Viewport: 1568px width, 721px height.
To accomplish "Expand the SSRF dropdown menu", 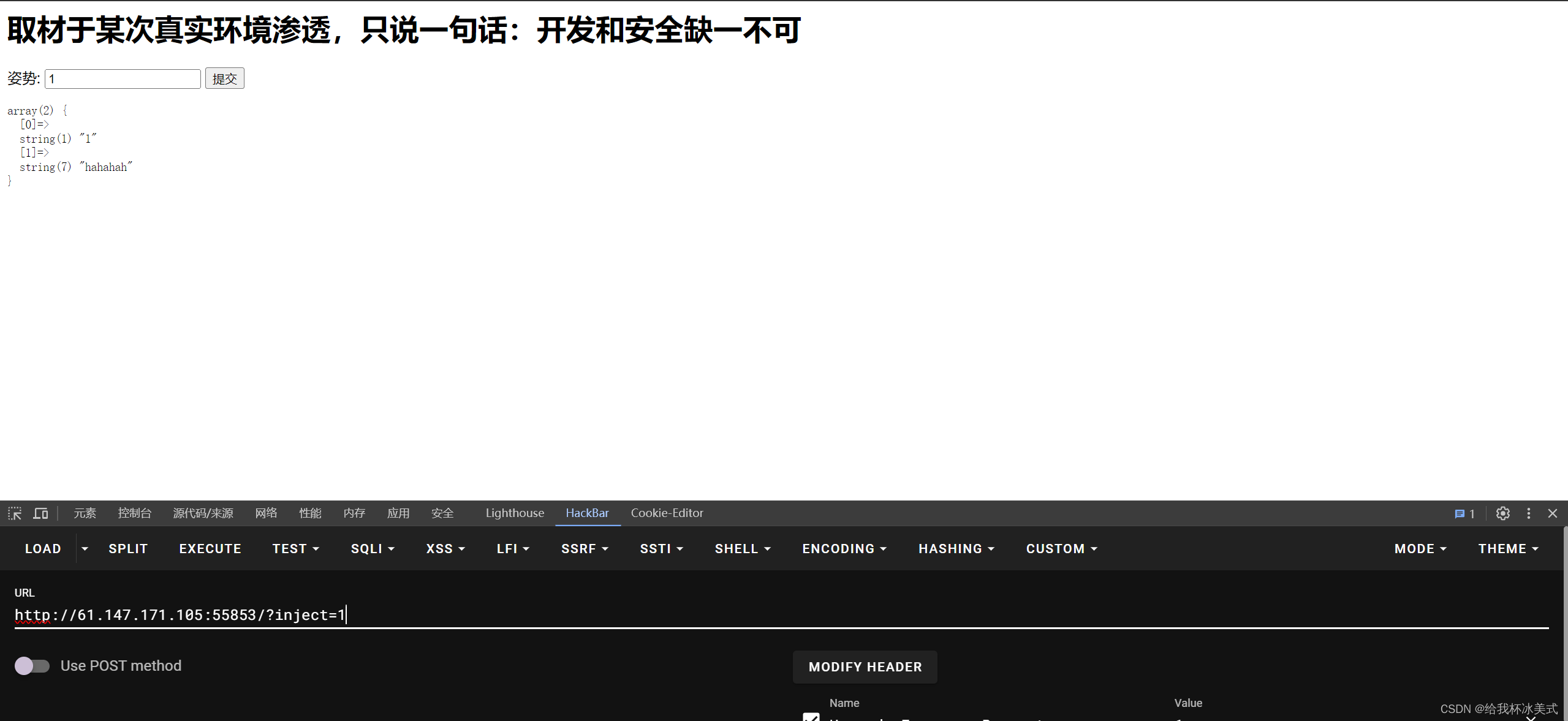I will (x=583, y=548).
